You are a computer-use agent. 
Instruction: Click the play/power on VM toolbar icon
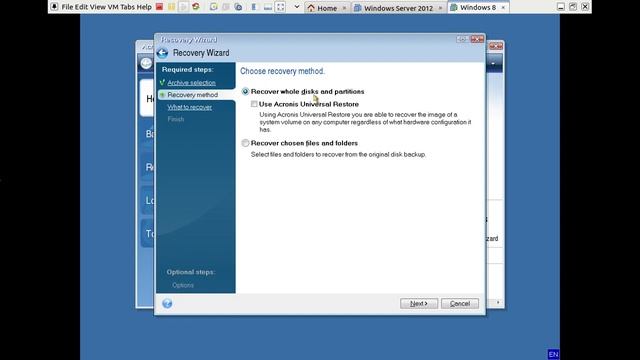pos(184,7)
